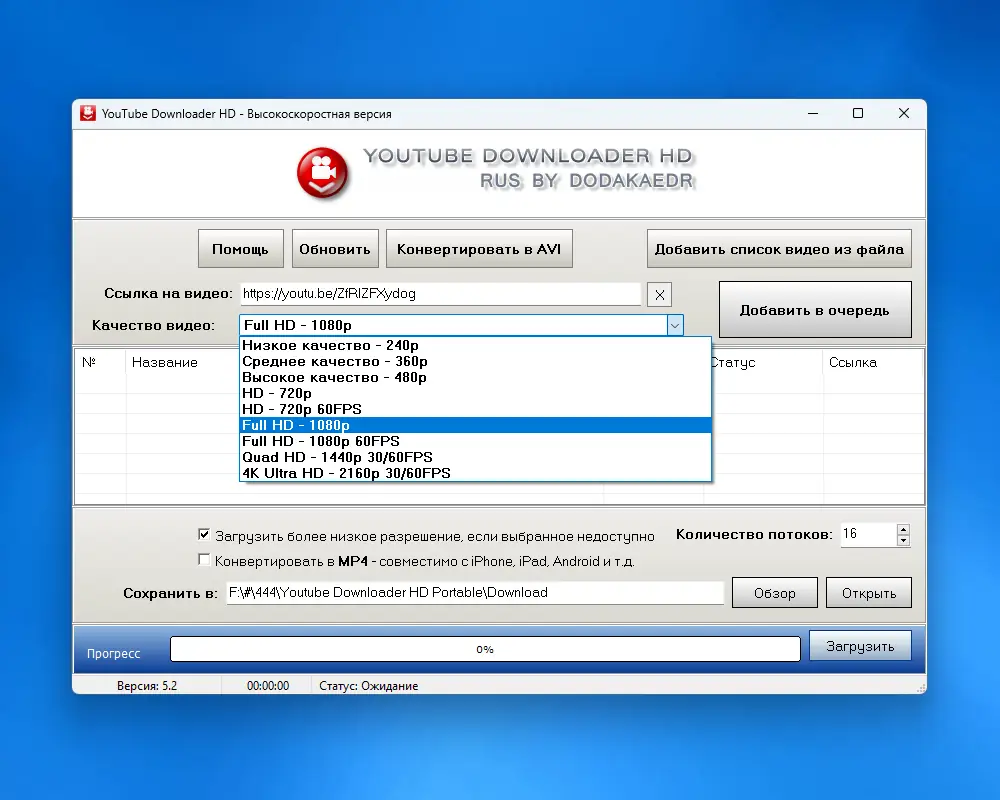The width and height of the screenshot is (1000, 800).
Task: Click the Обзор browse button
Action: 774,593
